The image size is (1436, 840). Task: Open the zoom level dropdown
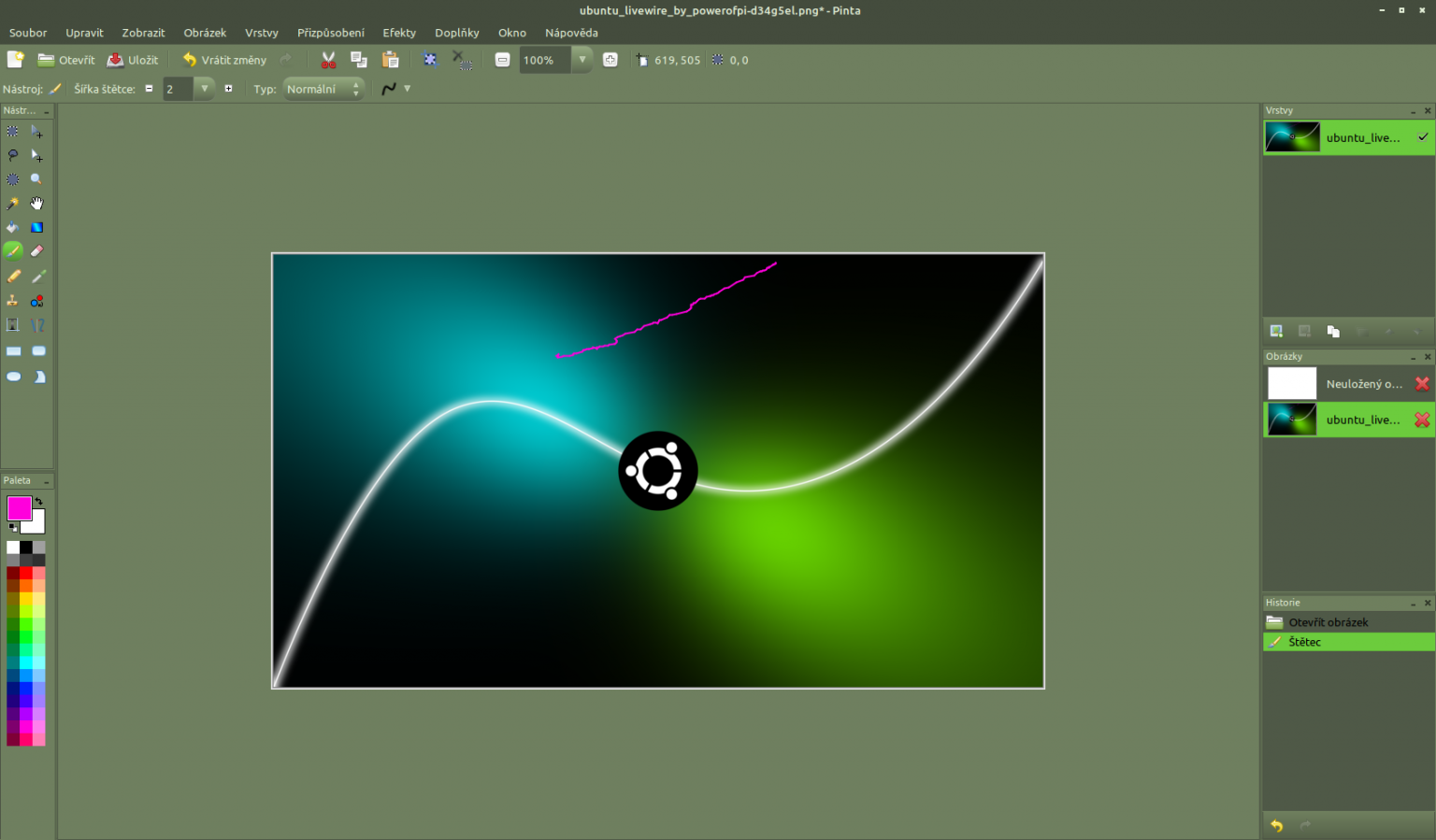coord(582,60)
